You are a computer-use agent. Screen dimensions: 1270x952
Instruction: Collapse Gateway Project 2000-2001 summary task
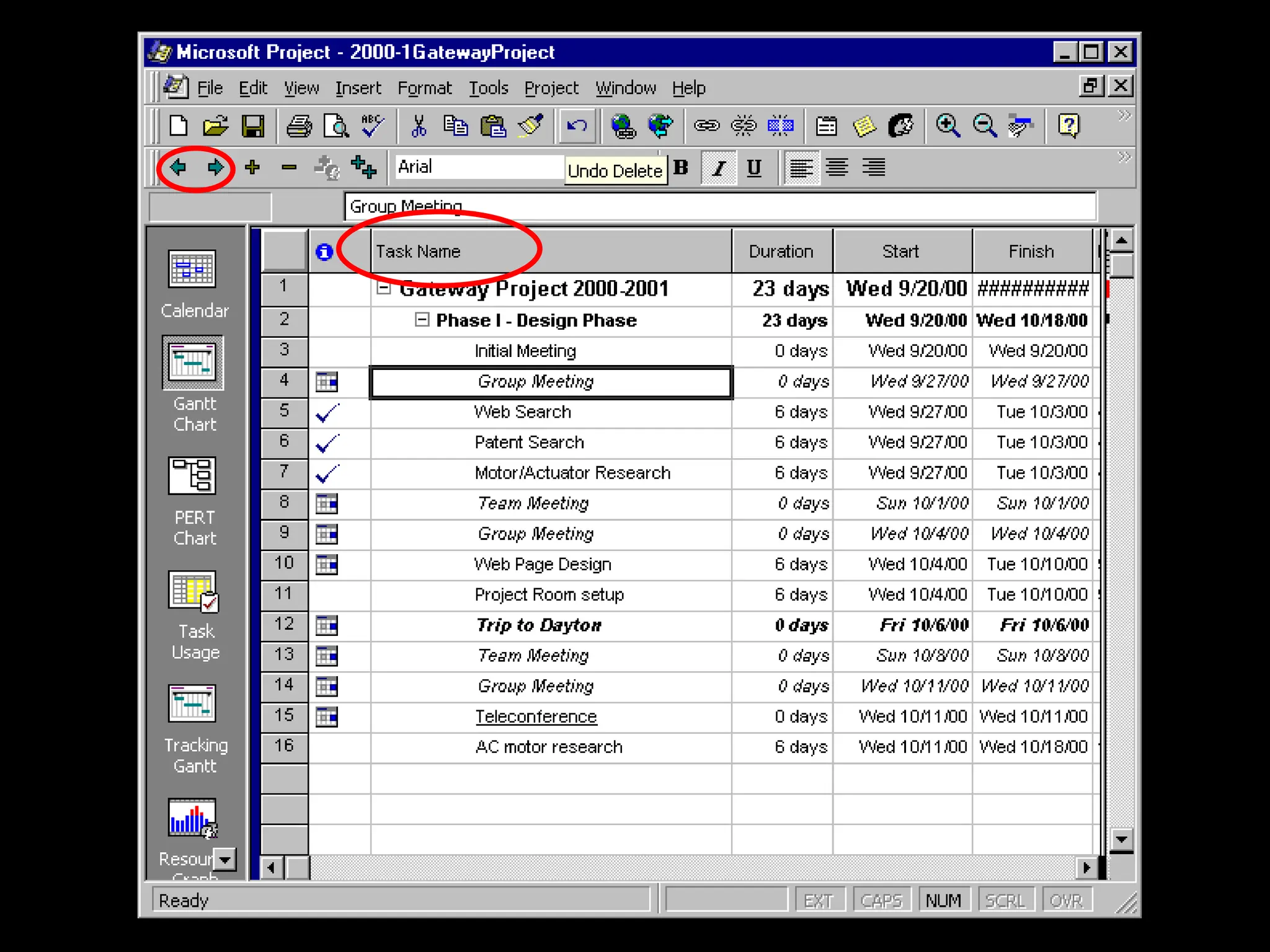[x=384, y=288]
